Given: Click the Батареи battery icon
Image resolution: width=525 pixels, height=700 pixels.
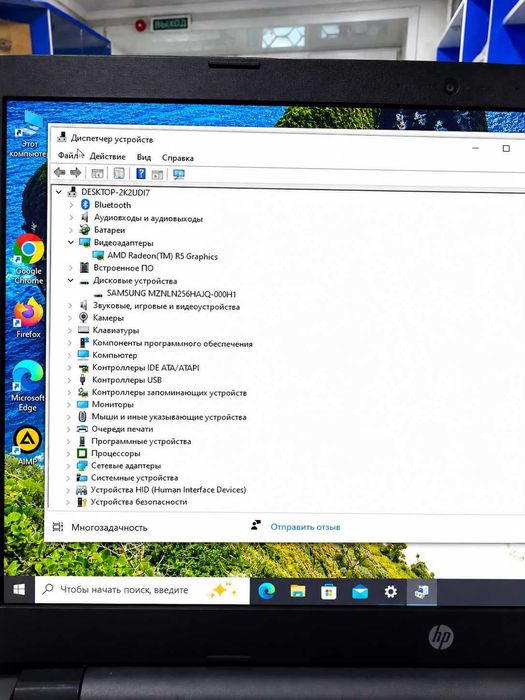Looking at the screenshot, I should coord(84,229).
